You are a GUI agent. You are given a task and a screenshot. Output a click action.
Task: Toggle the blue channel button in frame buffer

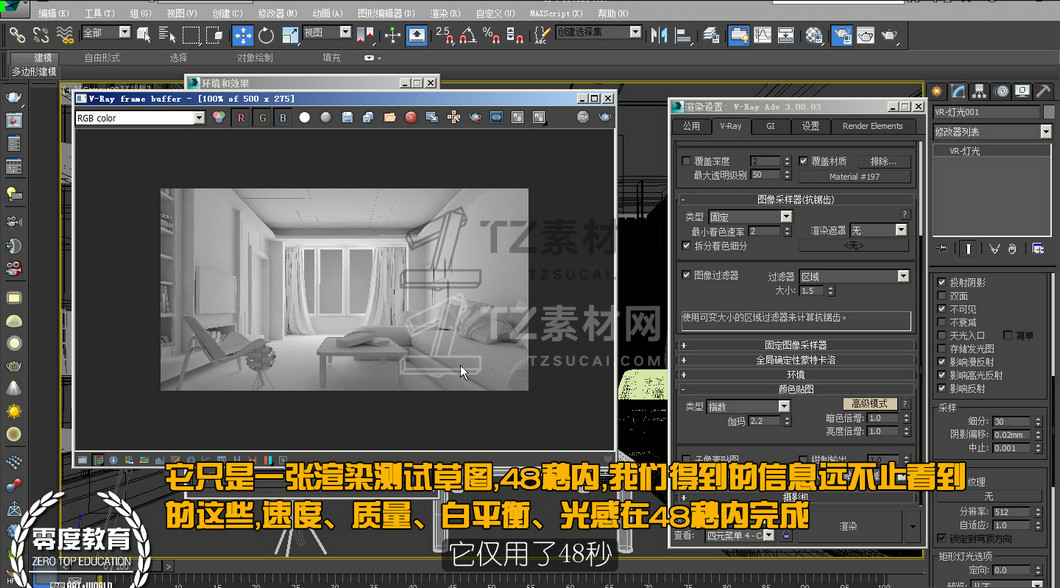click(283, 118)
